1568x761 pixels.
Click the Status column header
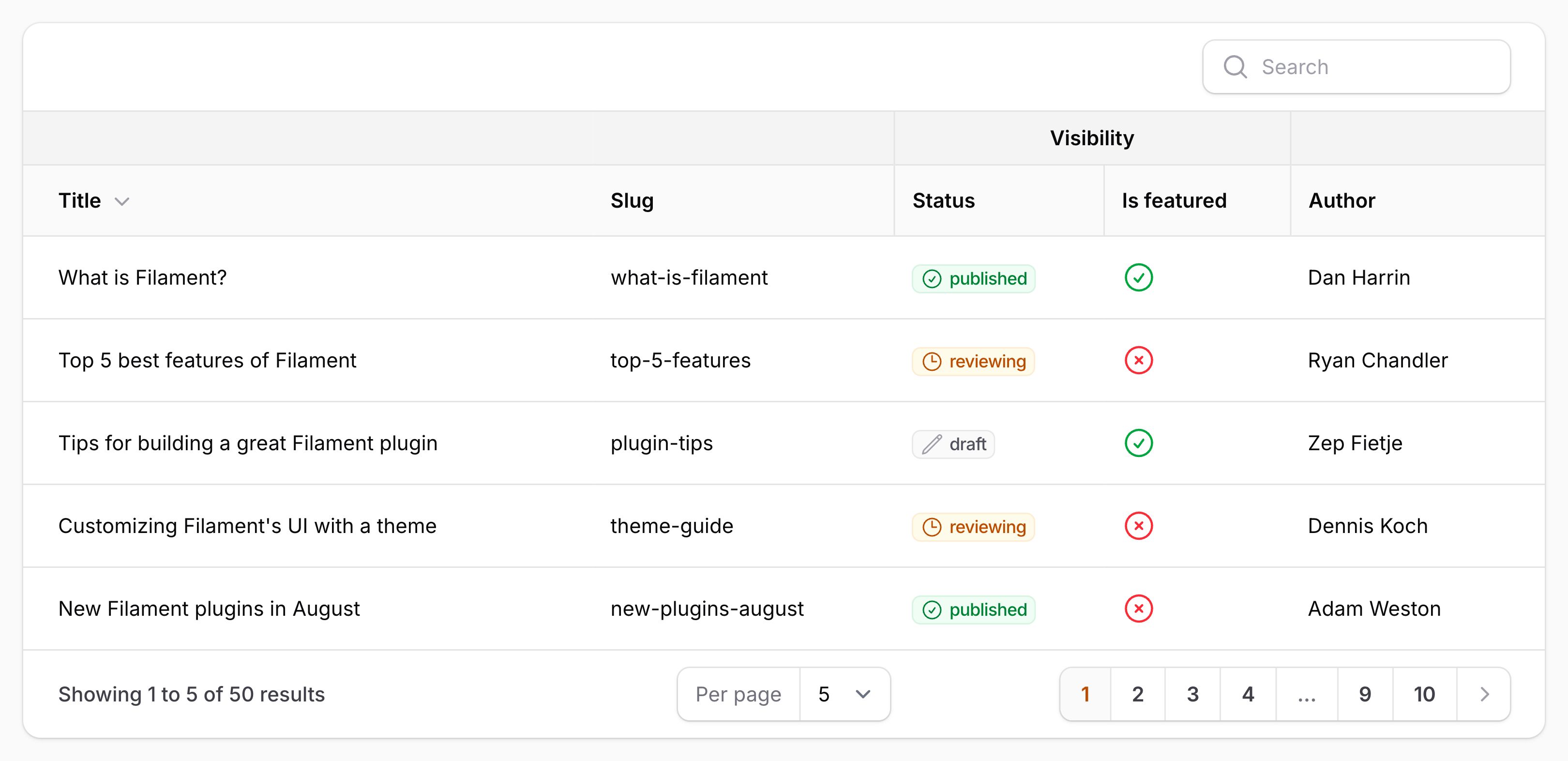click(x=944, y=200)
